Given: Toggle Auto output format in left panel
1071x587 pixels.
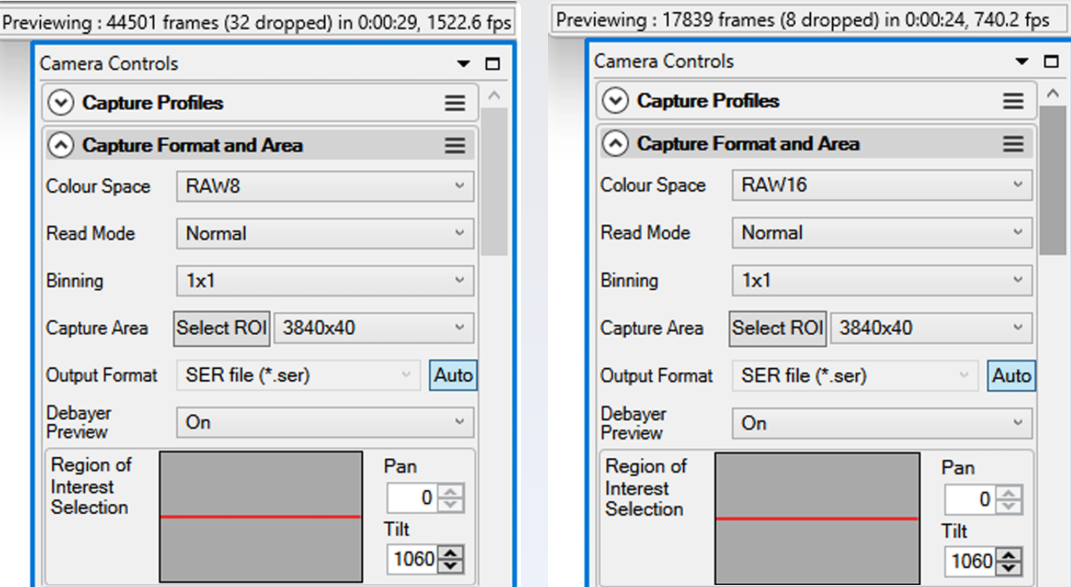Looking at the screenshot, I should (453, 375).
